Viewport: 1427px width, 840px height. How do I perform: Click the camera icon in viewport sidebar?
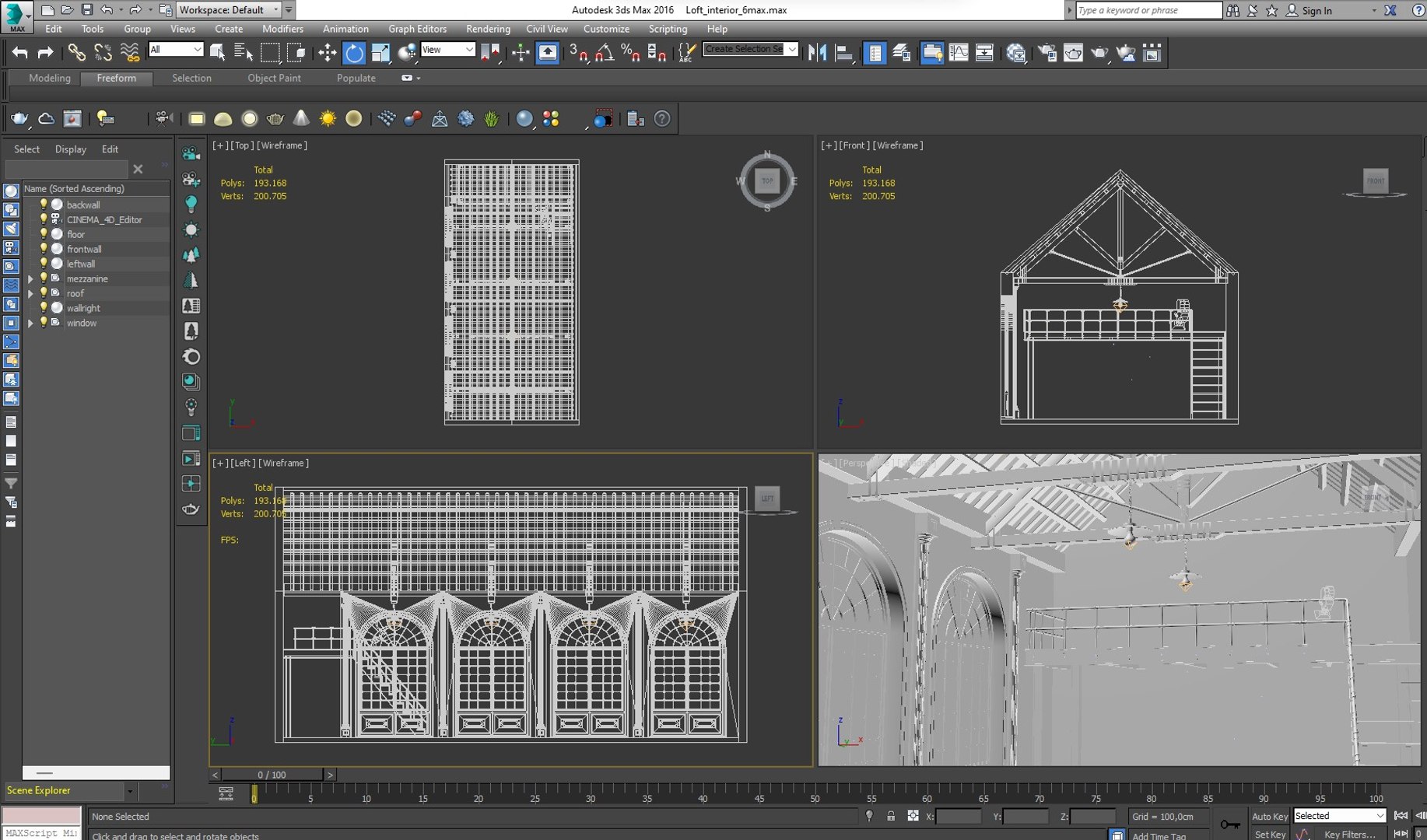tap(191, 153)
